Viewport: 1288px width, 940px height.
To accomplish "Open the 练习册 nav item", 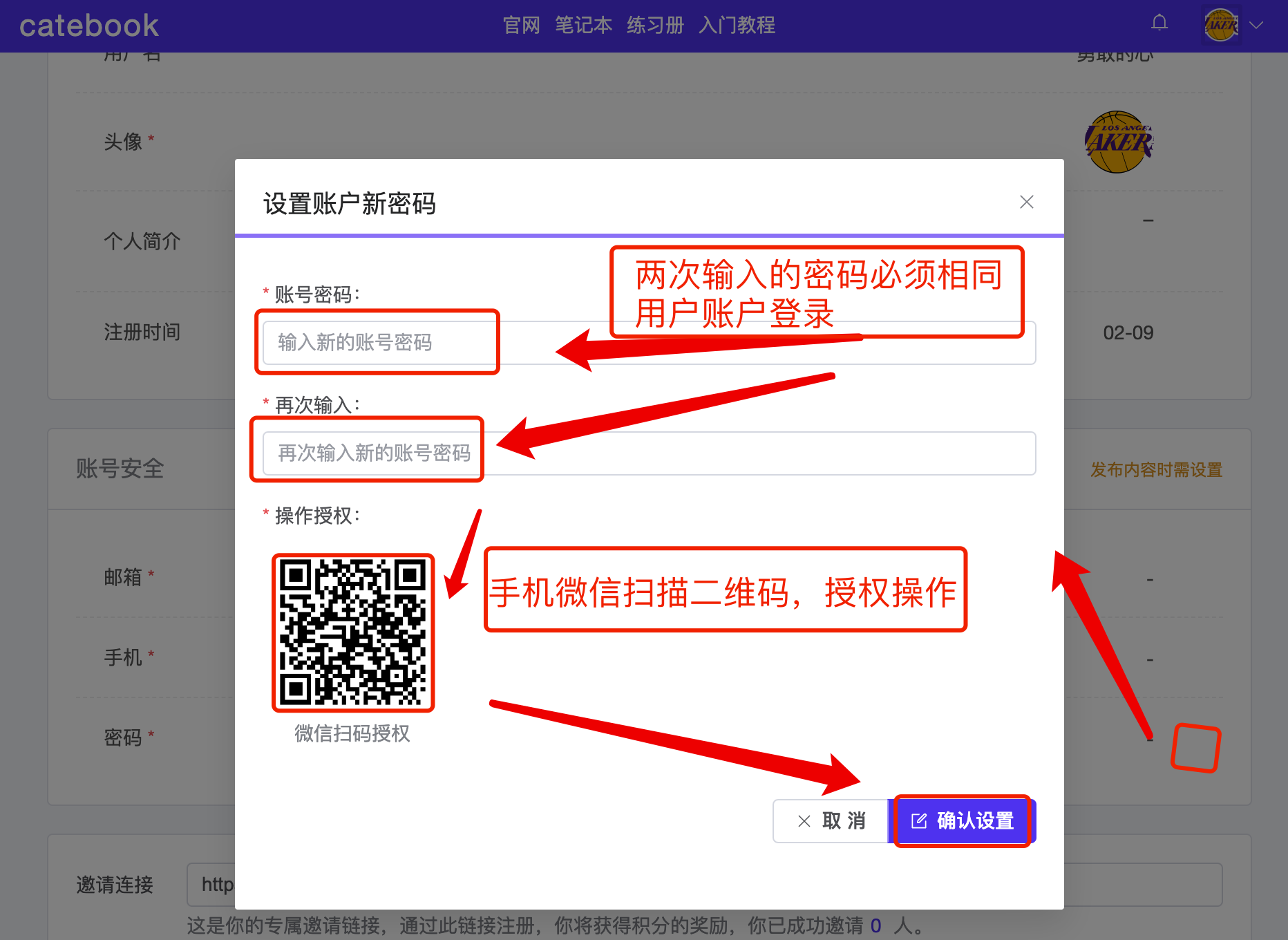I will (x=656, y=26).
